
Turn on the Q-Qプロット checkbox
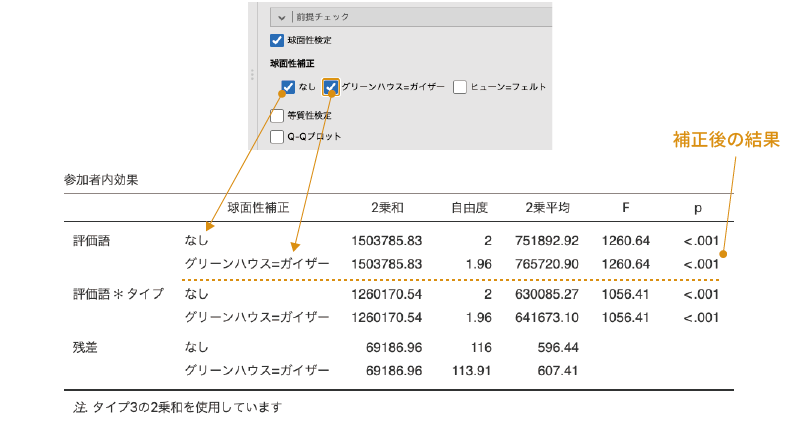(277, 136)
